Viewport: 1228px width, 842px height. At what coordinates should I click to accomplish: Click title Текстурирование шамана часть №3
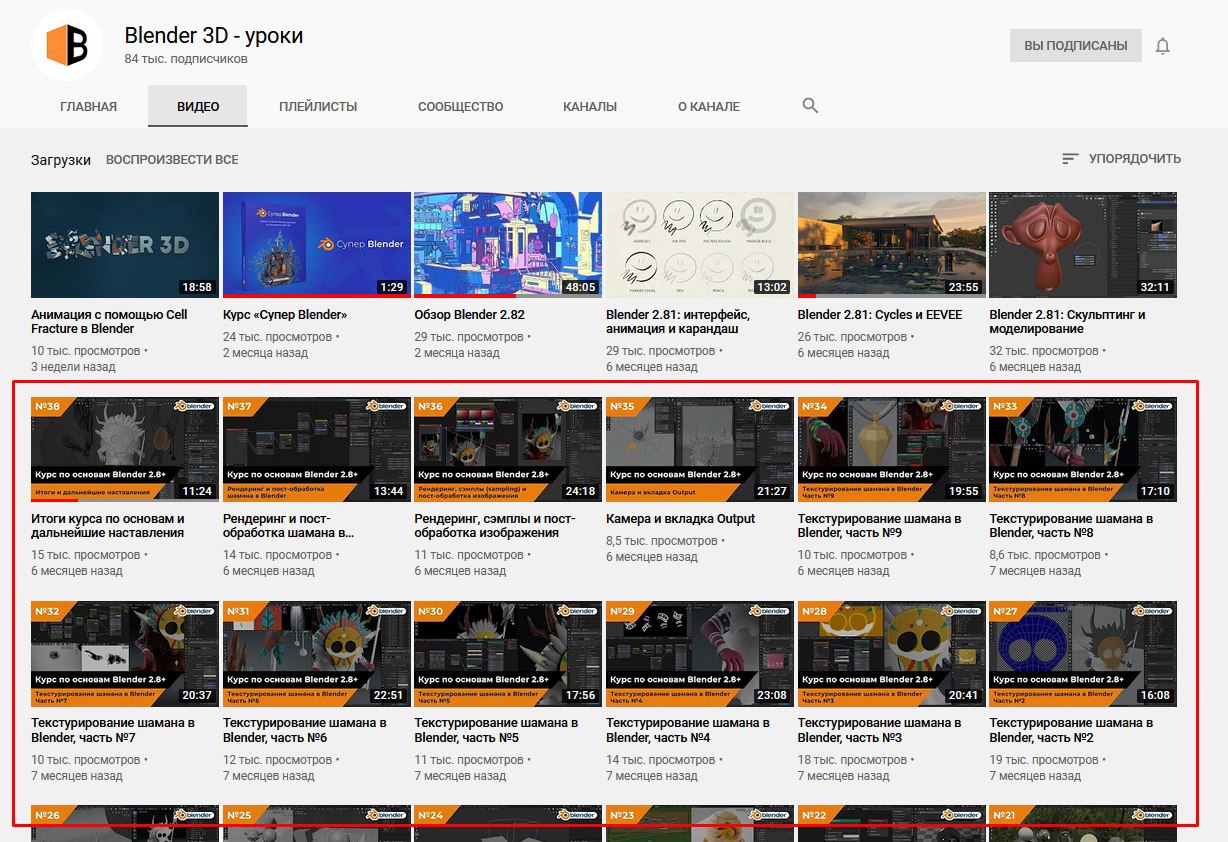tap(880, 730)
